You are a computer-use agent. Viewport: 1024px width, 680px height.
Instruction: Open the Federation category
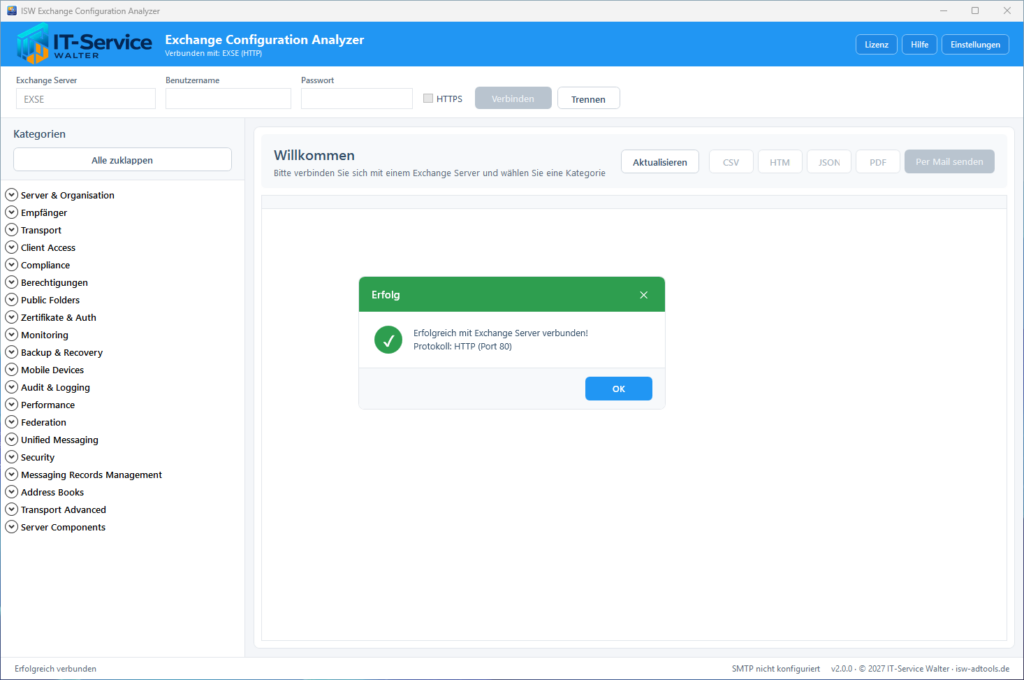tap(43, 423)
